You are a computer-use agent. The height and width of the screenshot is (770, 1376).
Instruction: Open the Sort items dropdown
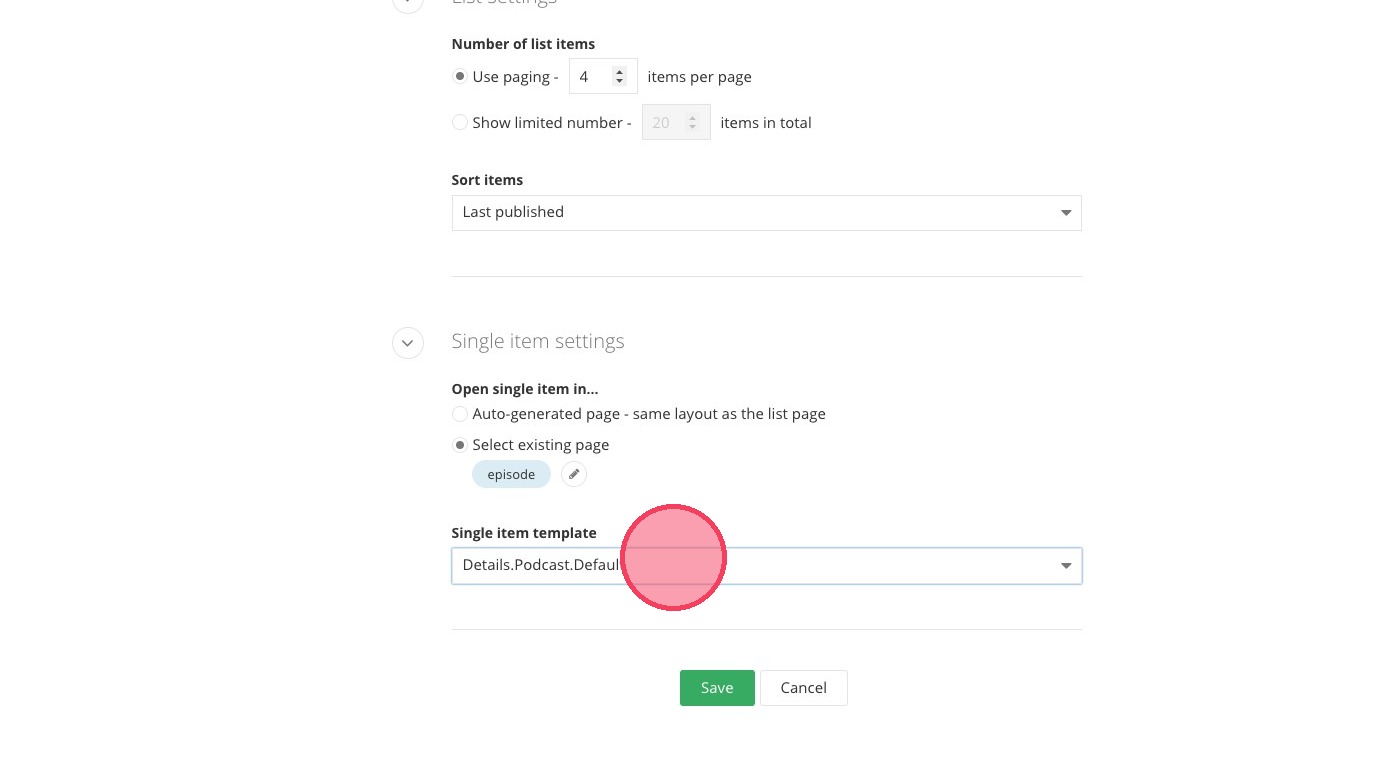pyautogui.click(x=766, y=213)
